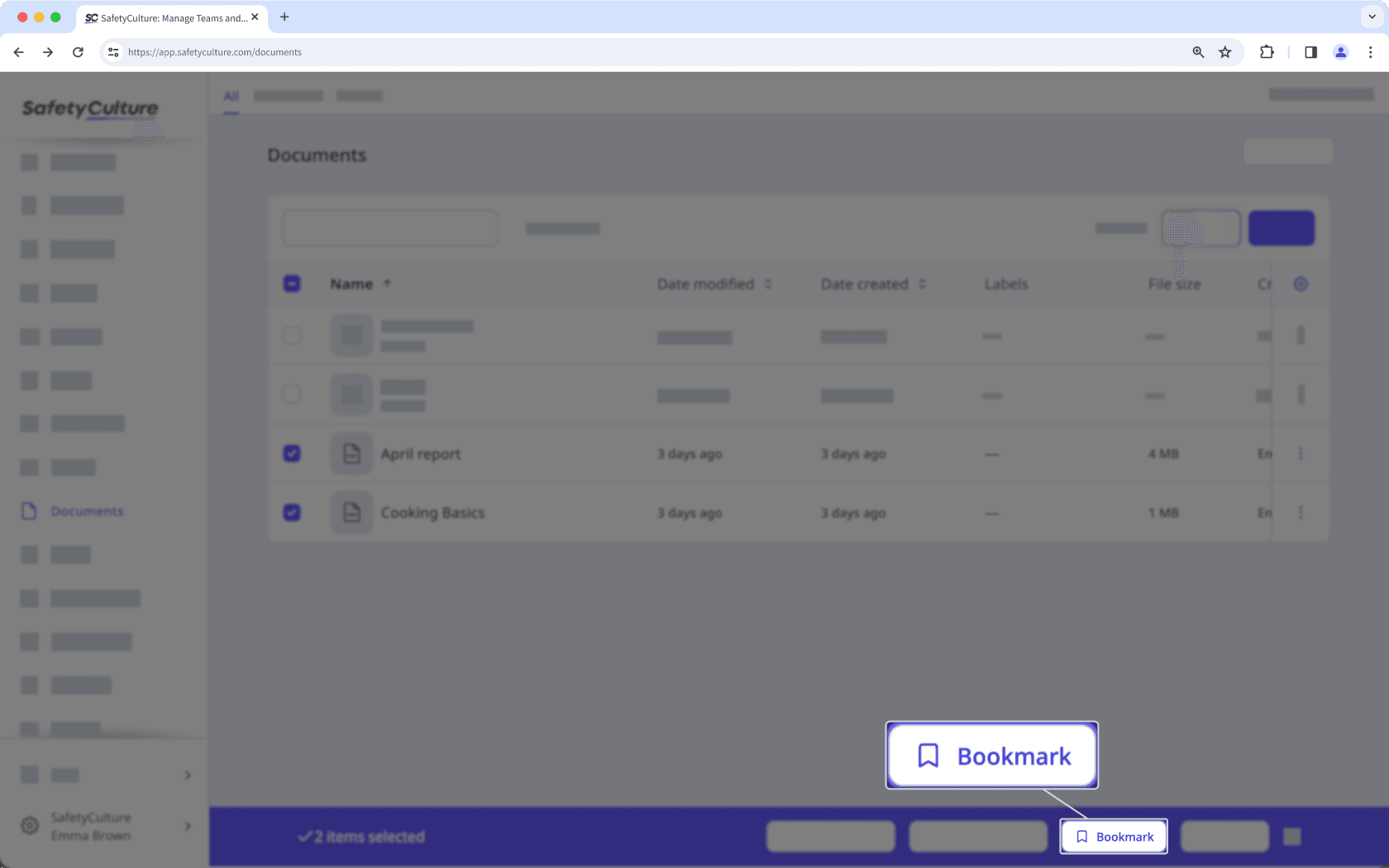Open the three-dot menu on Cooking Basics row

point(1300,513)
